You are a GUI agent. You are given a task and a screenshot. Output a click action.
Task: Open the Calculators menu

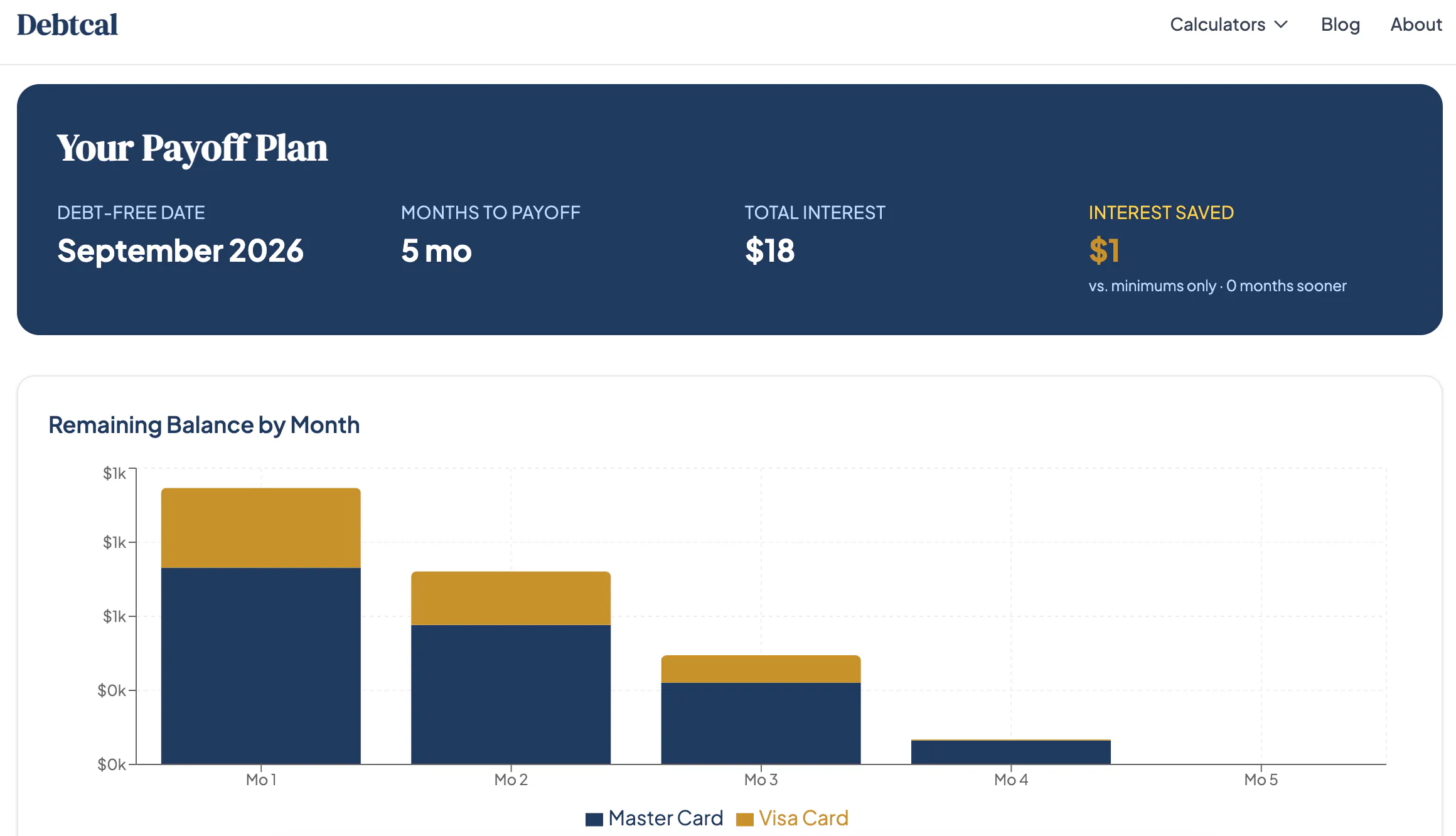point(1229,24)
